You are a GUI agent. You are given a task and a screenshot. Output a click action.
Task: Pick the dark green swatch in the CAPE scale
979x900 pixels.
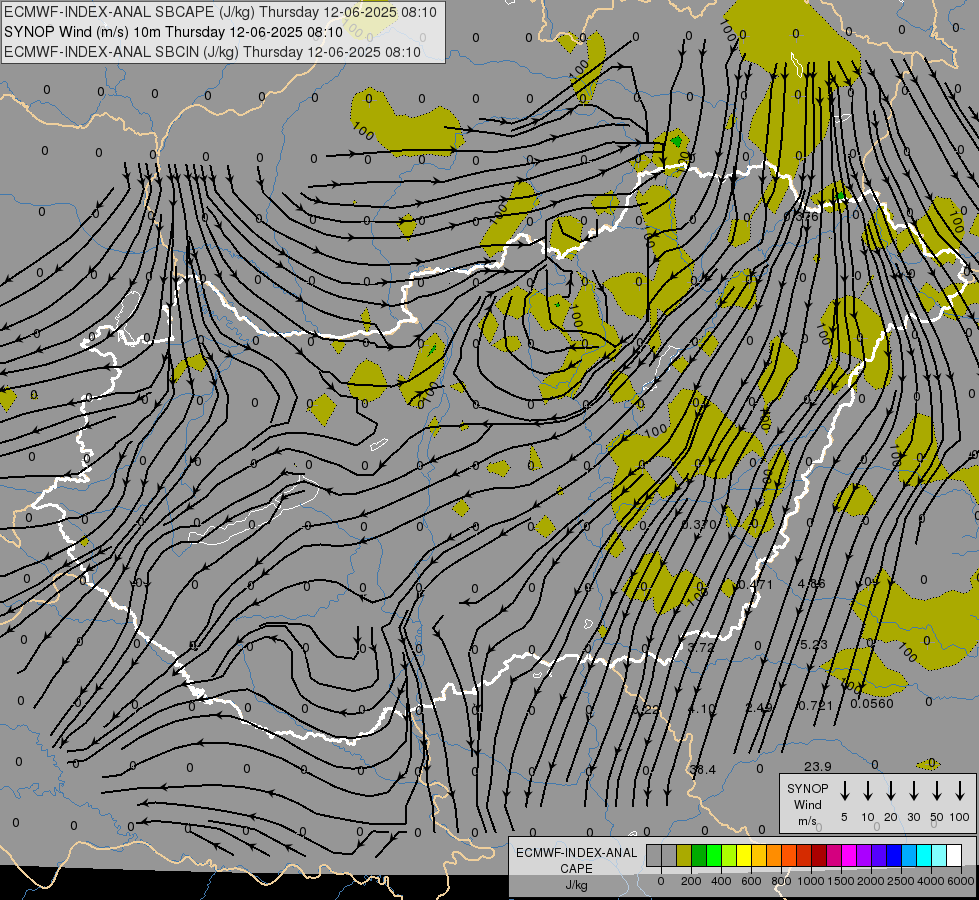[699, 855]
